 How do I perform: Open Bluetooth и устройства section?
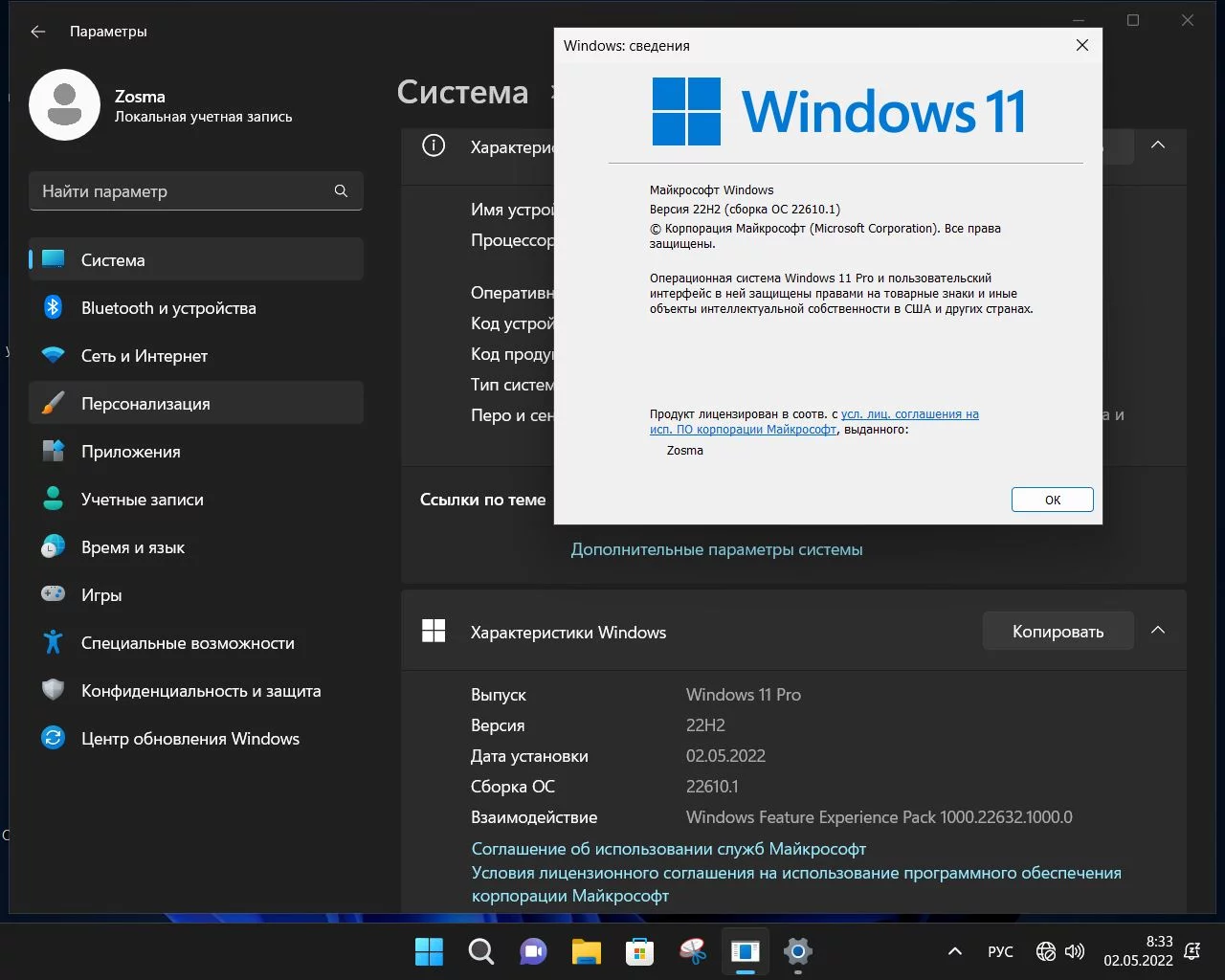tap(168, 308)
